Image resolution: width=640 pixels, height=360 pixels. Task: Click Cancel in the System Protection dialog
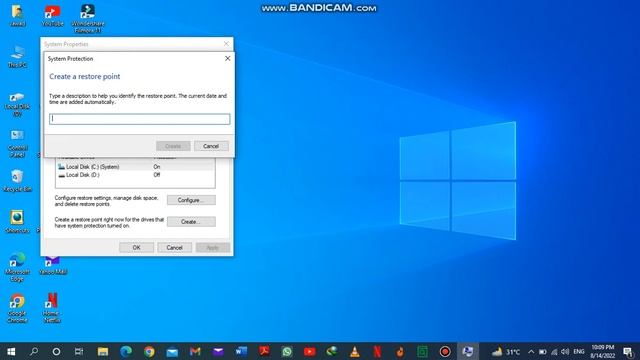(211, 146)
